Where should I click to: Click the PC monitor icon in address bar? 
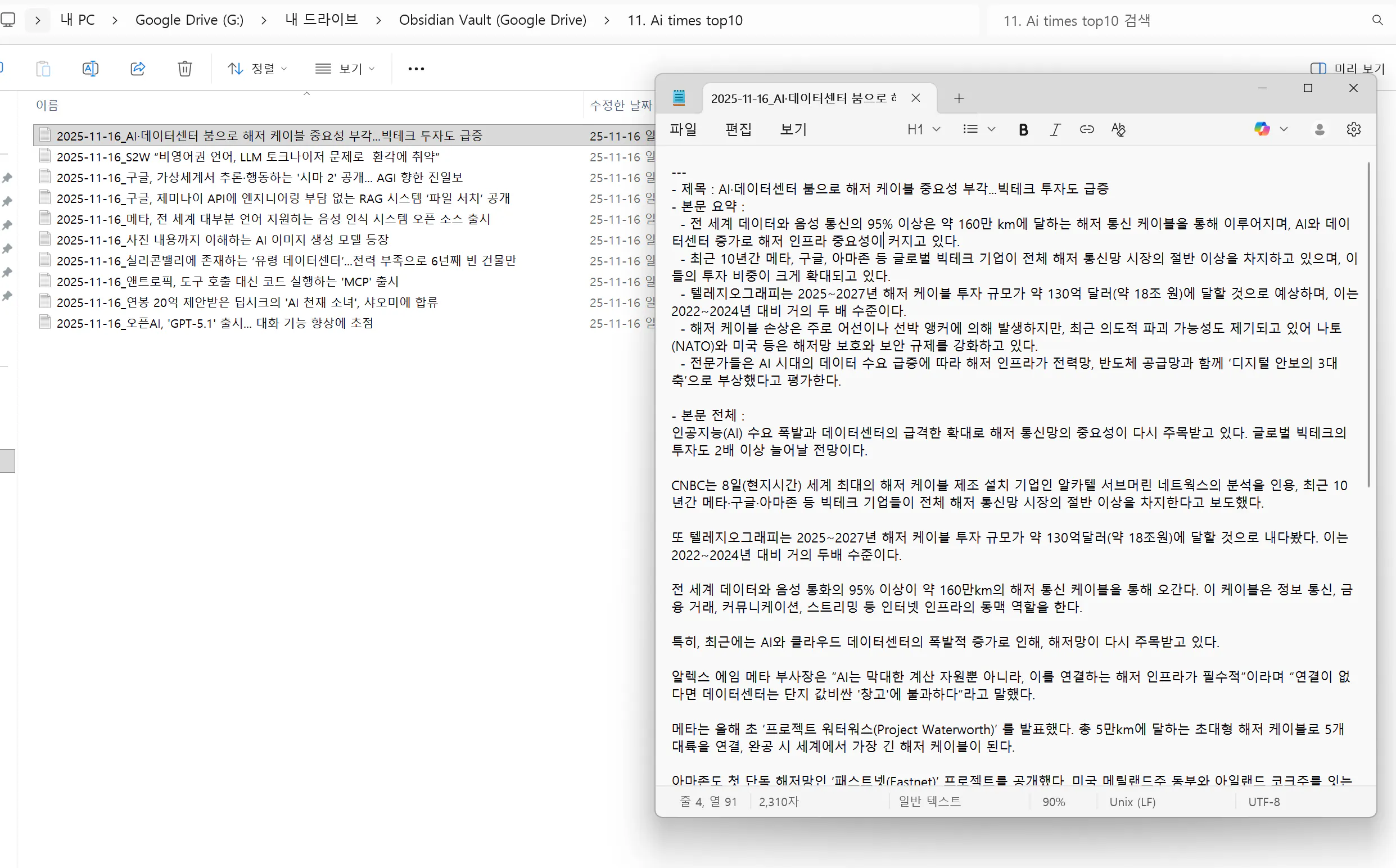8,20
